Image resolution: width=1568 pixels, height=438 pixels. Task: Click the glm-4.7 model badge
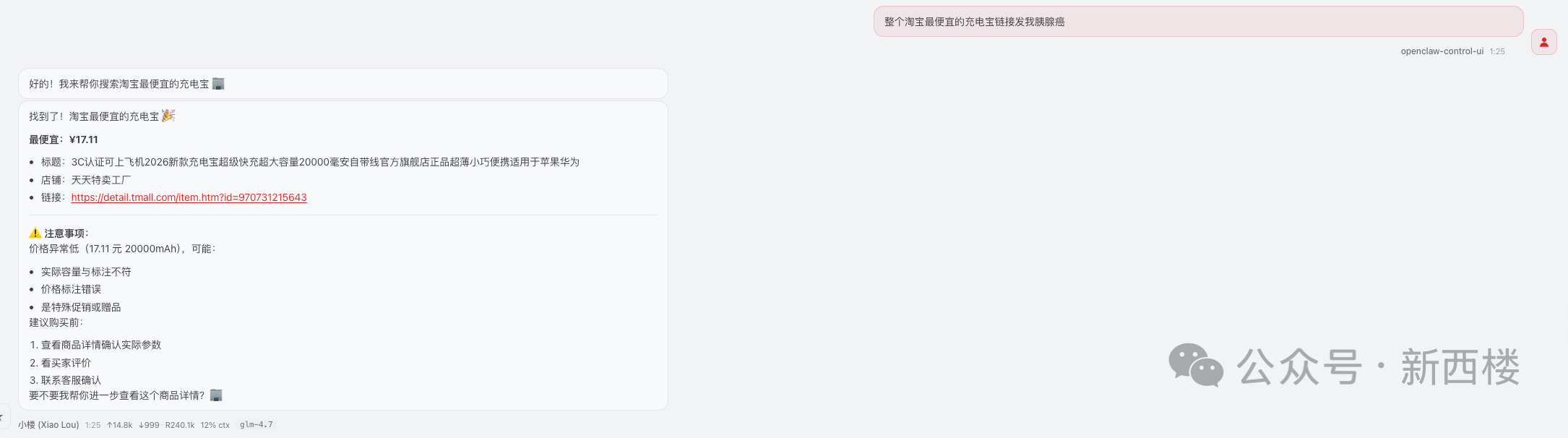[x=256, y=425]
